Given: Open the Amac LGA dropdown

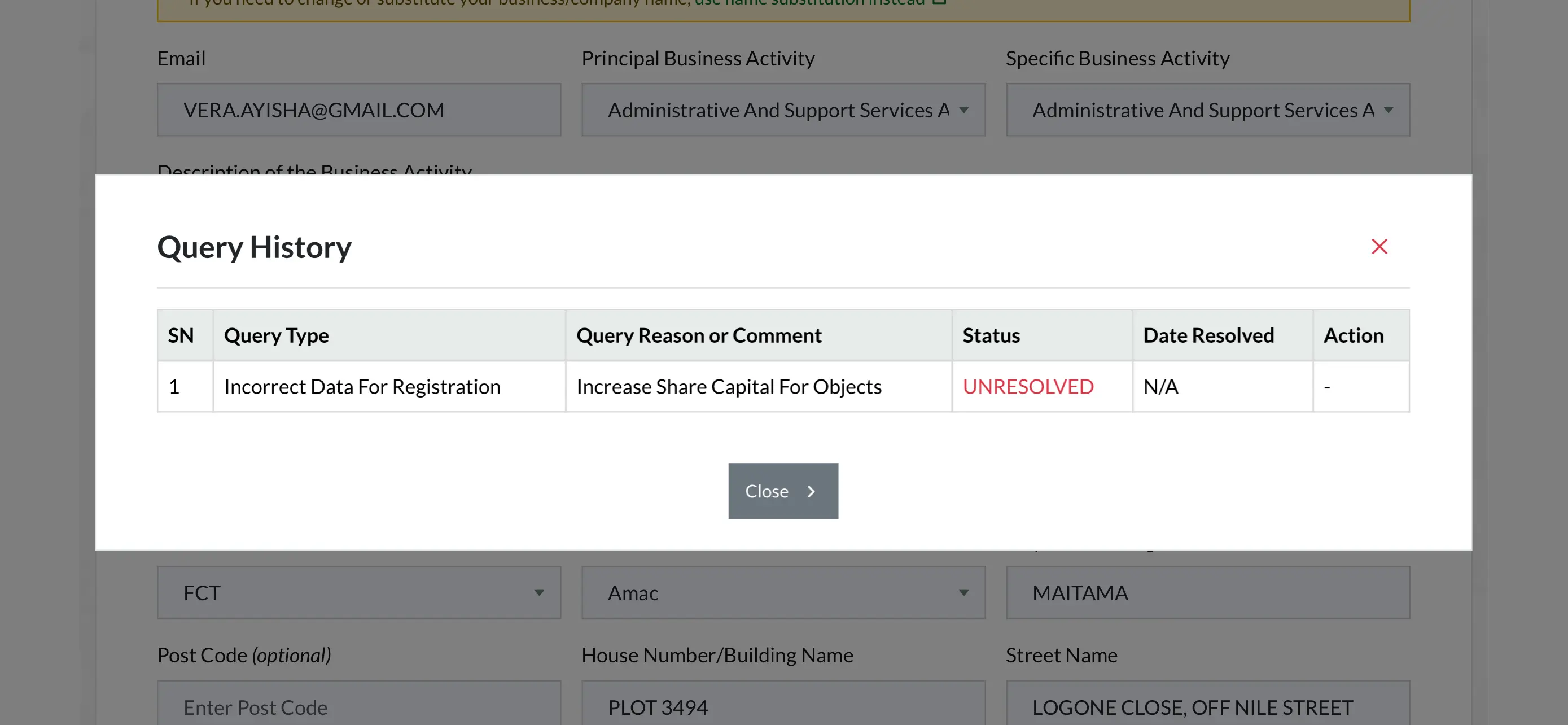Looking at the screenshot, I should 783,592.
